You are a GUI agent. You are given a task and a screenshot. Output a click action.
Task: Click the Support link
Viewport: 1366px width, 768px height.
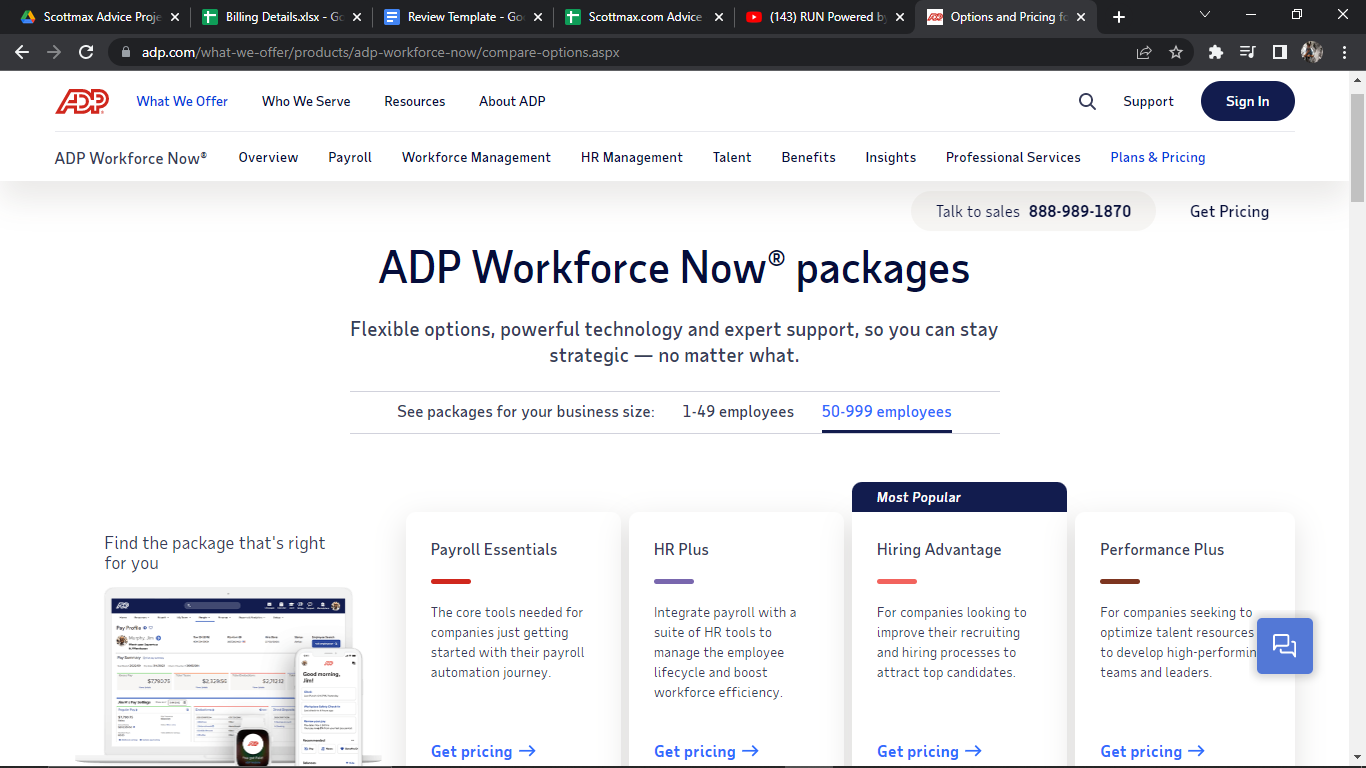(x=1148, y=101)
